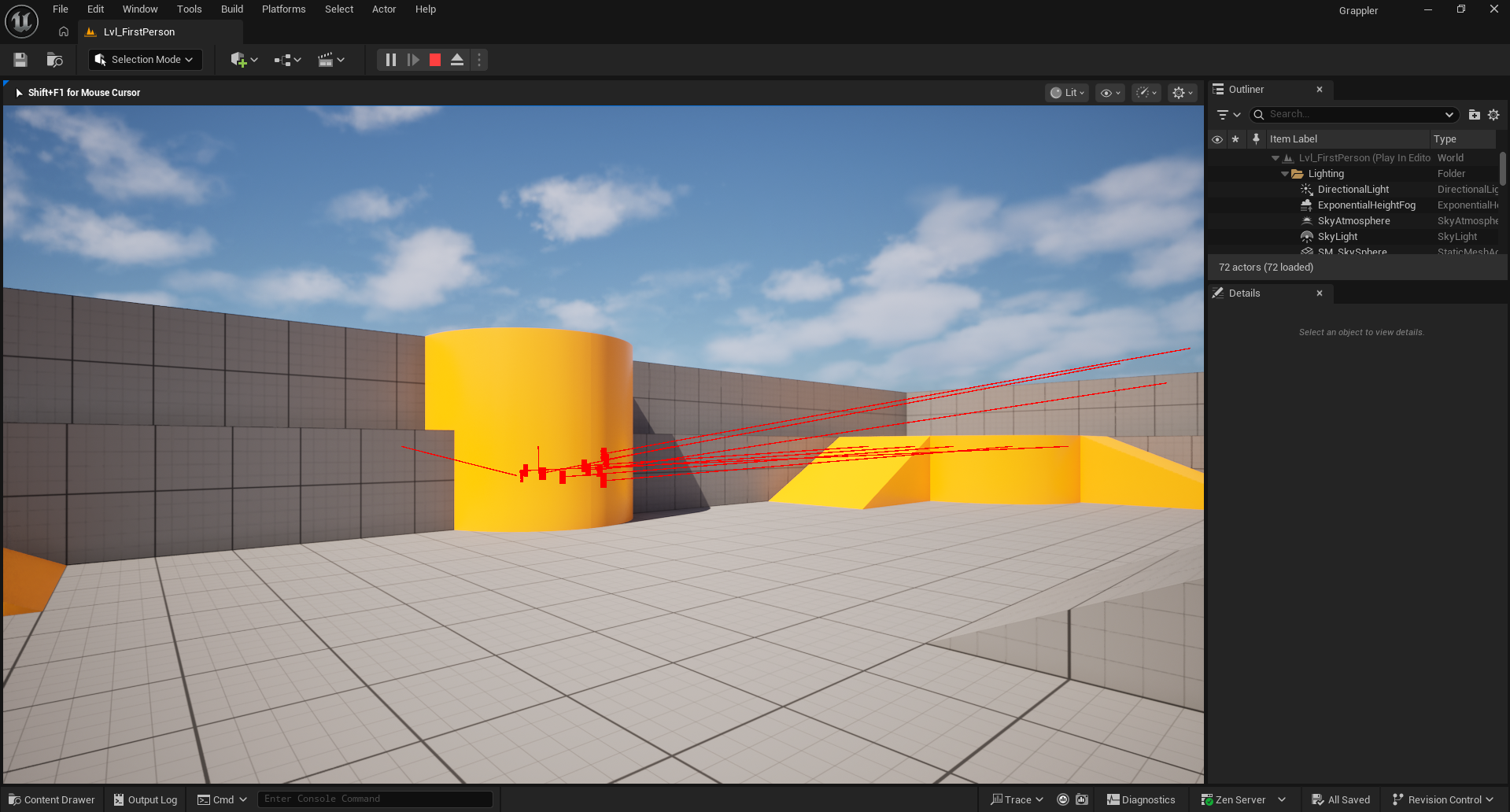Toggle the Outliner visibility eye column header

pyautogui.click(x=1217, y=139)
